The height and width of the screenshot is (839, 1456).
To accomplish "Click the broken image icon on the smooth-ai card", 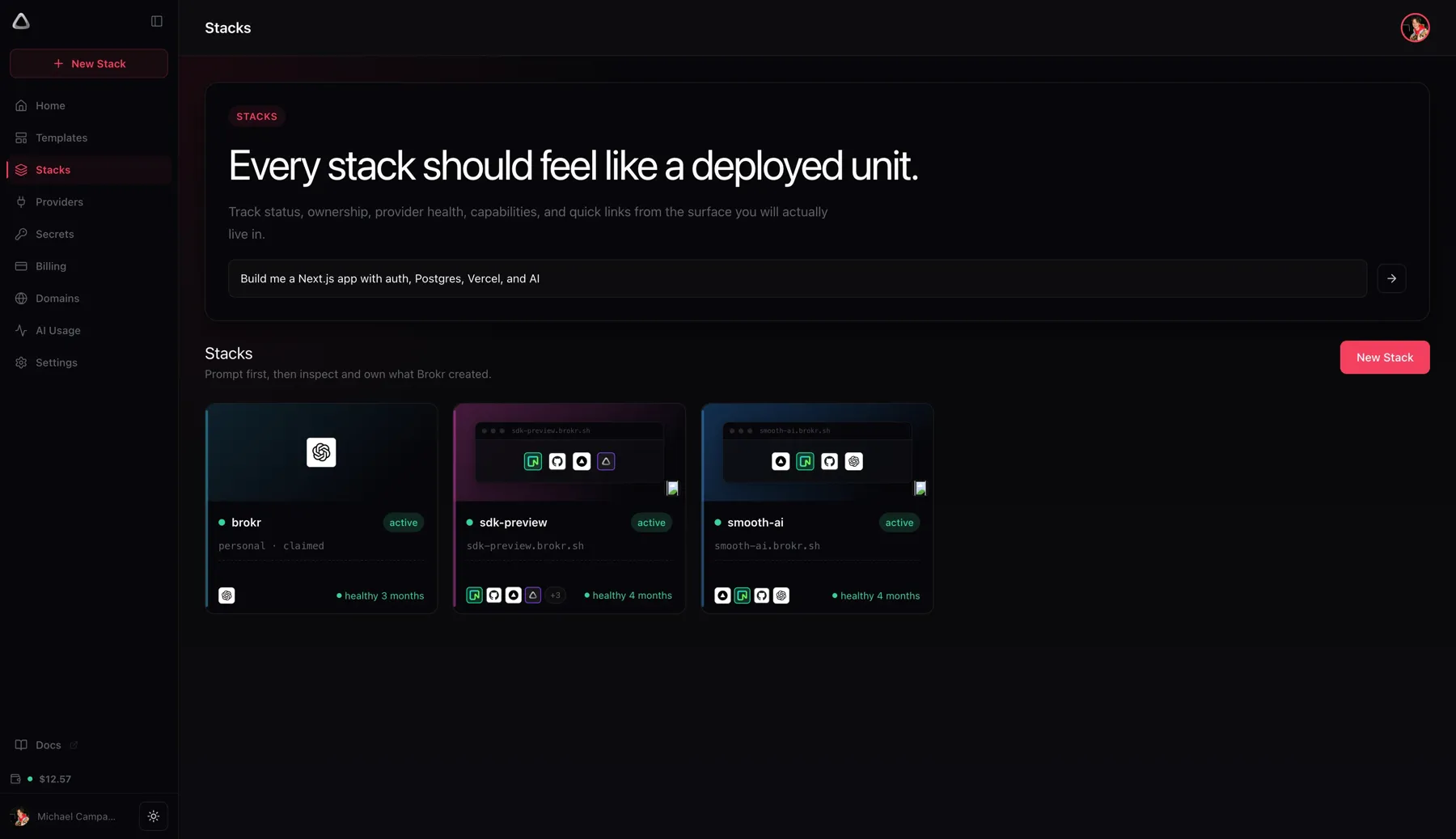I will [920, 488].
